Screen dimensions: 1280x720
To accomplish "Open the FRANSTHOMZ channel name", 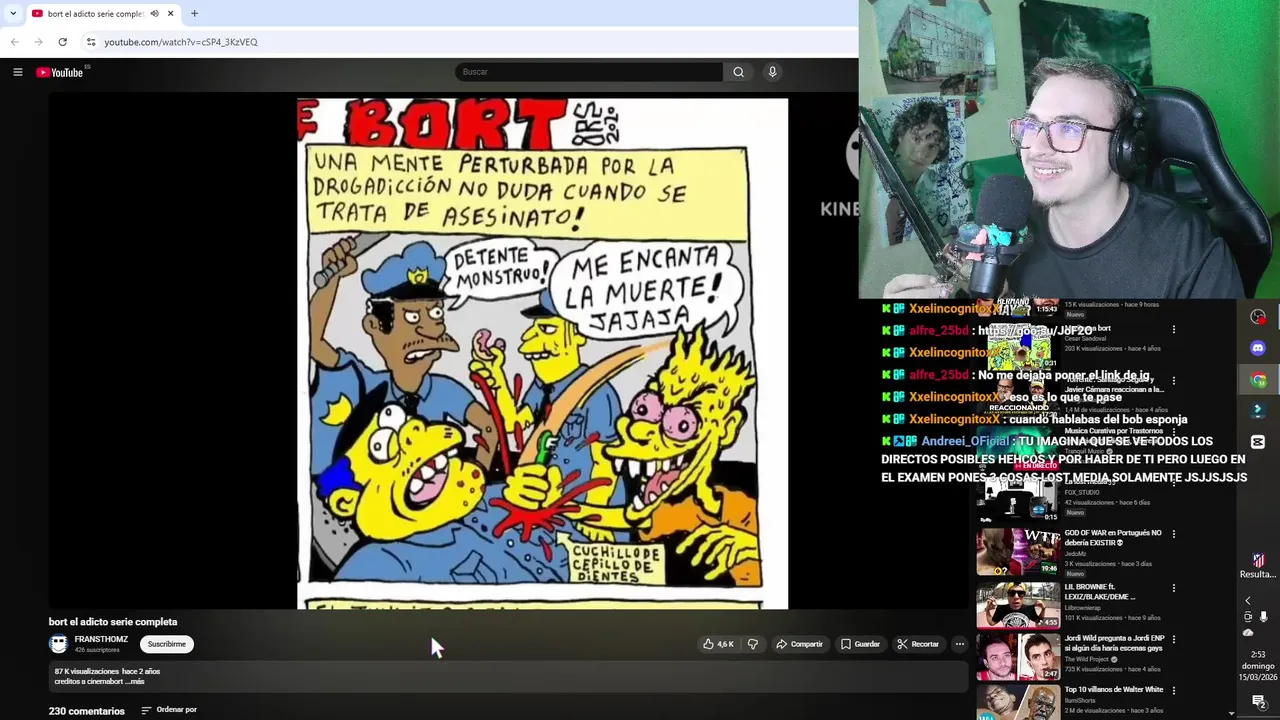I will point(101,639).
